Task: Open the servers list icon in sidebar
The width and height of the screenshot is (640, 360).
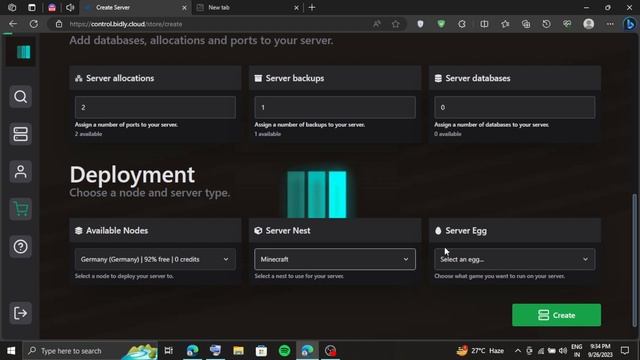Action: 20,134
